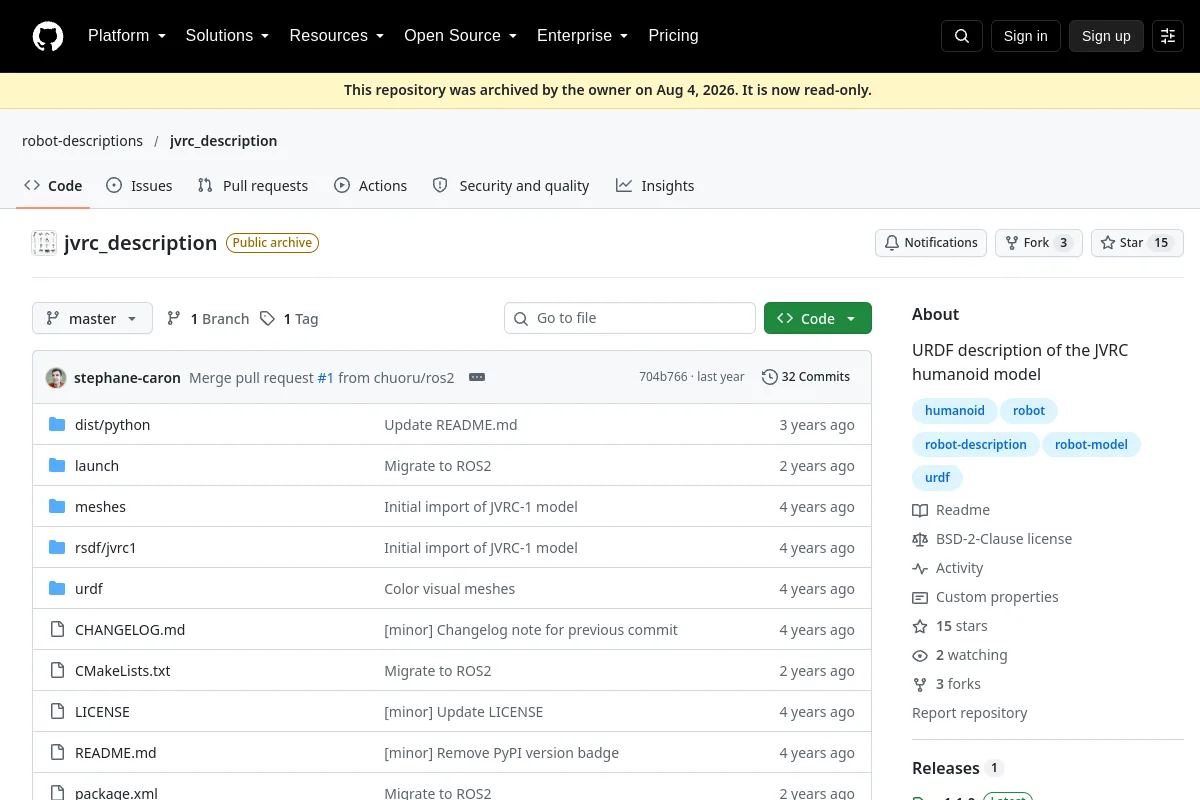Viewport: 1200px width, 800px height.
Task: Open the launch folder
Action: (x=97, y=466)
